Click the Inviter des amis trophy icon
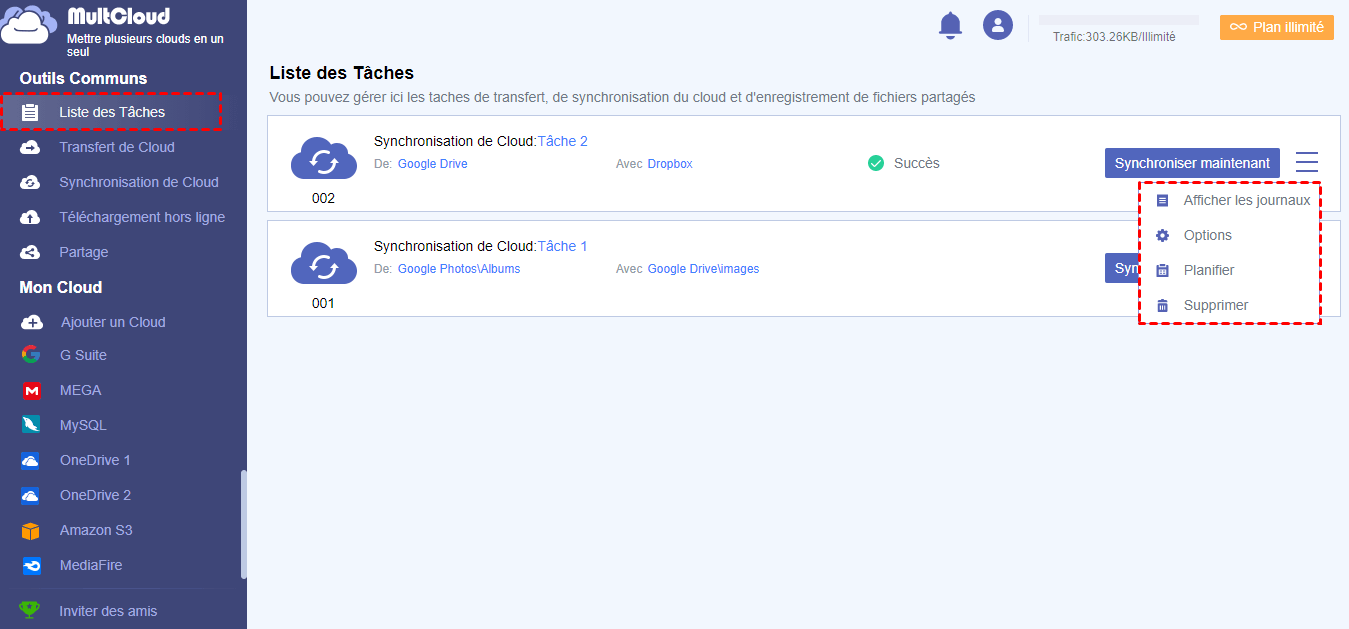 [x=31, y=610]
